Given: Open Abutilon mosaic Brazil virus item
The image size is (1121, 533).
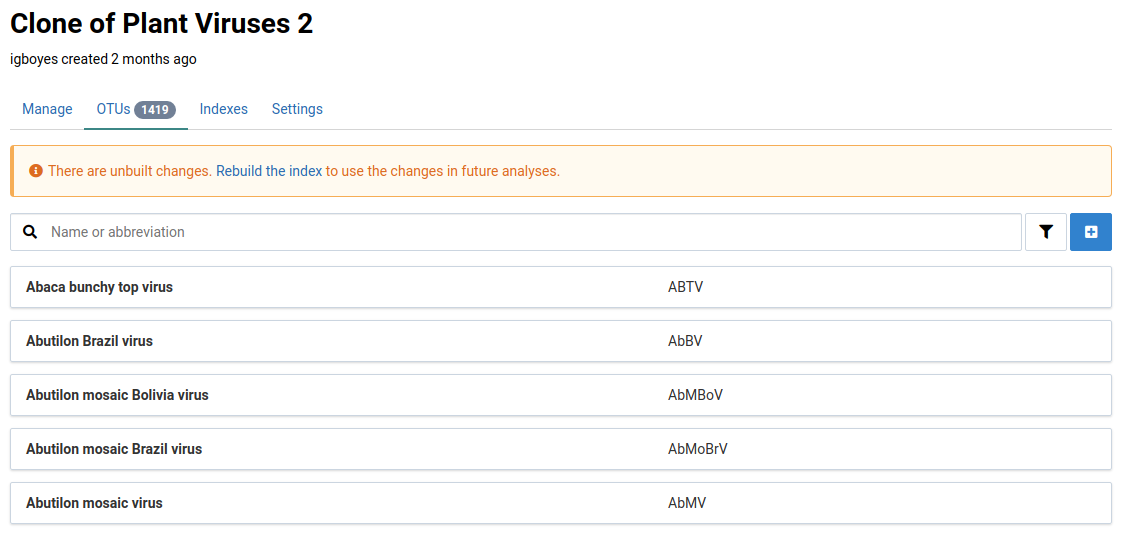Looking at the screenshot, I should [114, 449].
